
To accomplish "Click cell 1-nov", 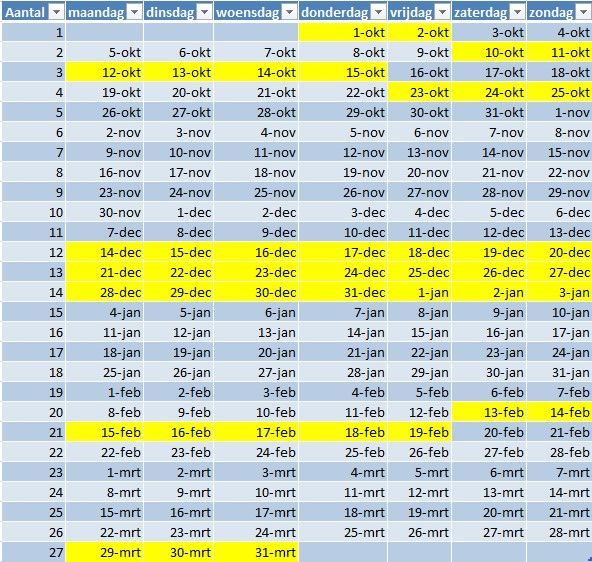I will click(x=559, y=112).
